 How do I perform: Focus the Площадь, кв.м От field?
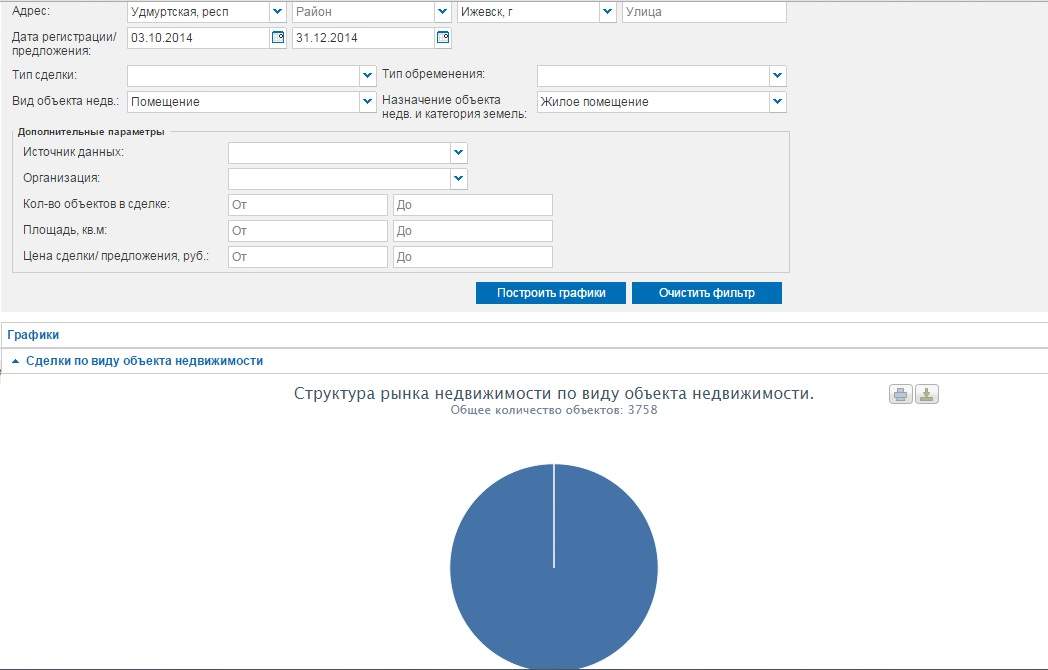tap(307, 231)
